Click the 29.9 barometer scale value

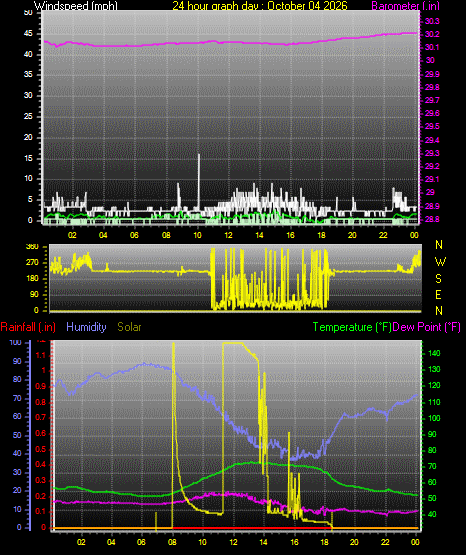coord(432,74)
